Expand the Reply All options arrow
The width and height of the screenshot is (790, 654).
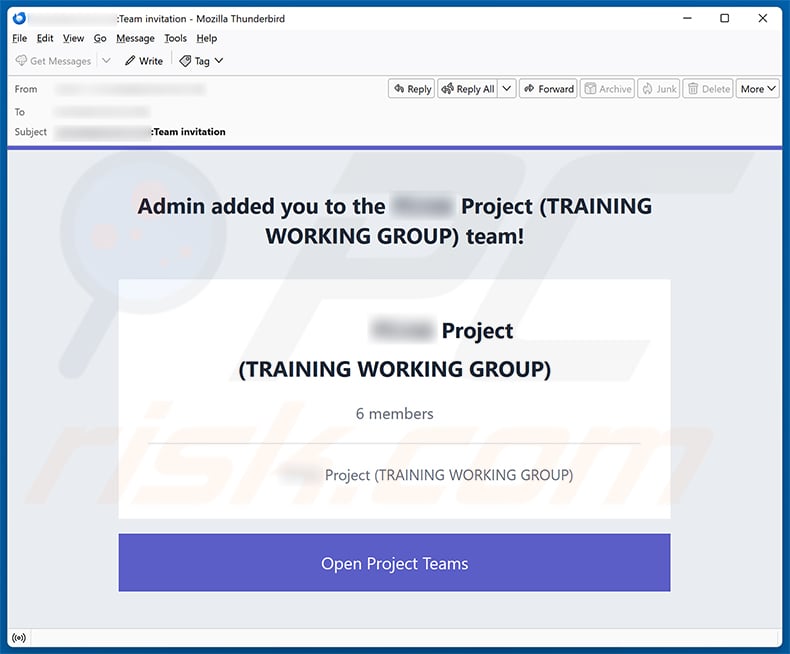click(507, 89)
